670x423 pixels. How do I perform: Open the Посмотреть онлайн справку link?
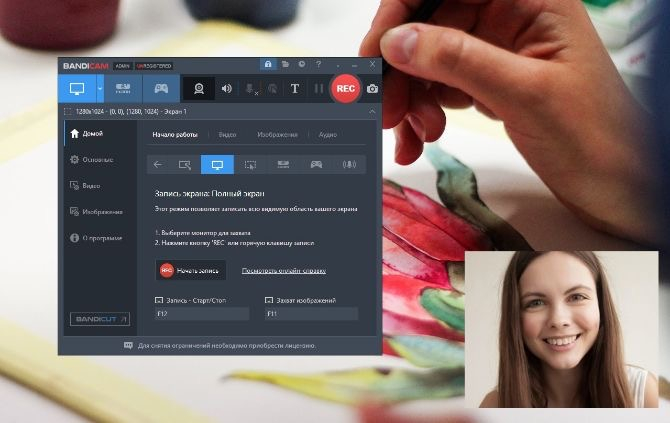point(284,270)
